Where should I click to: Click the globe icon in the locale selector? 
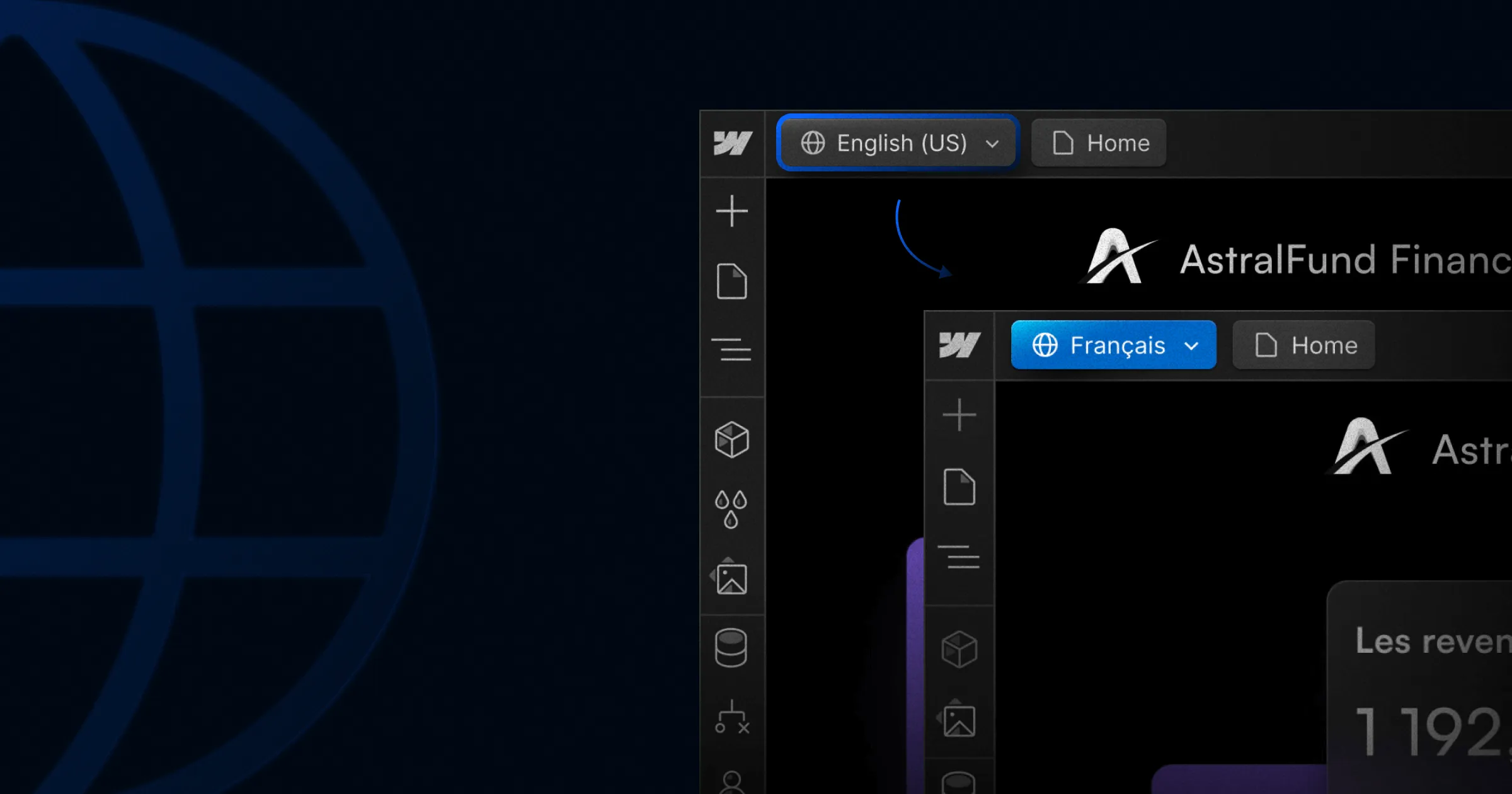(813, 142)
